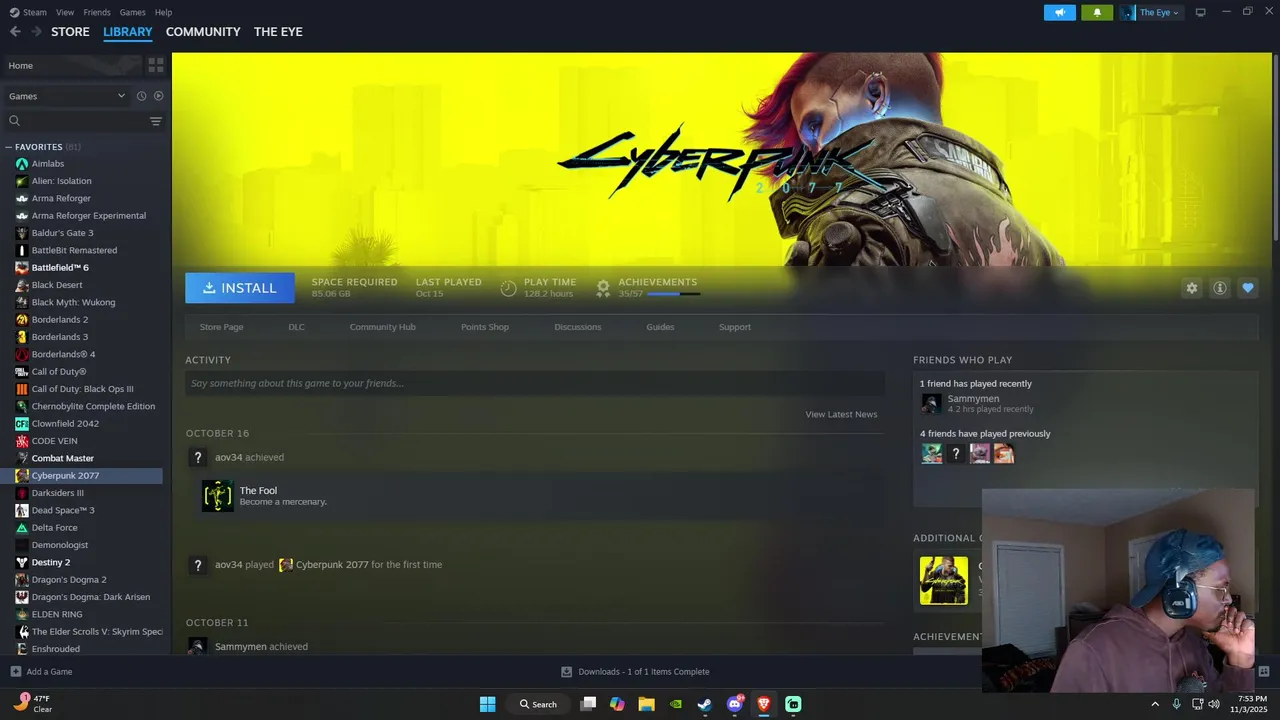This screenshot has height=720, width=1280.
Task: Click the Big Picture mode monitor icon
Action: (1201, 12)
